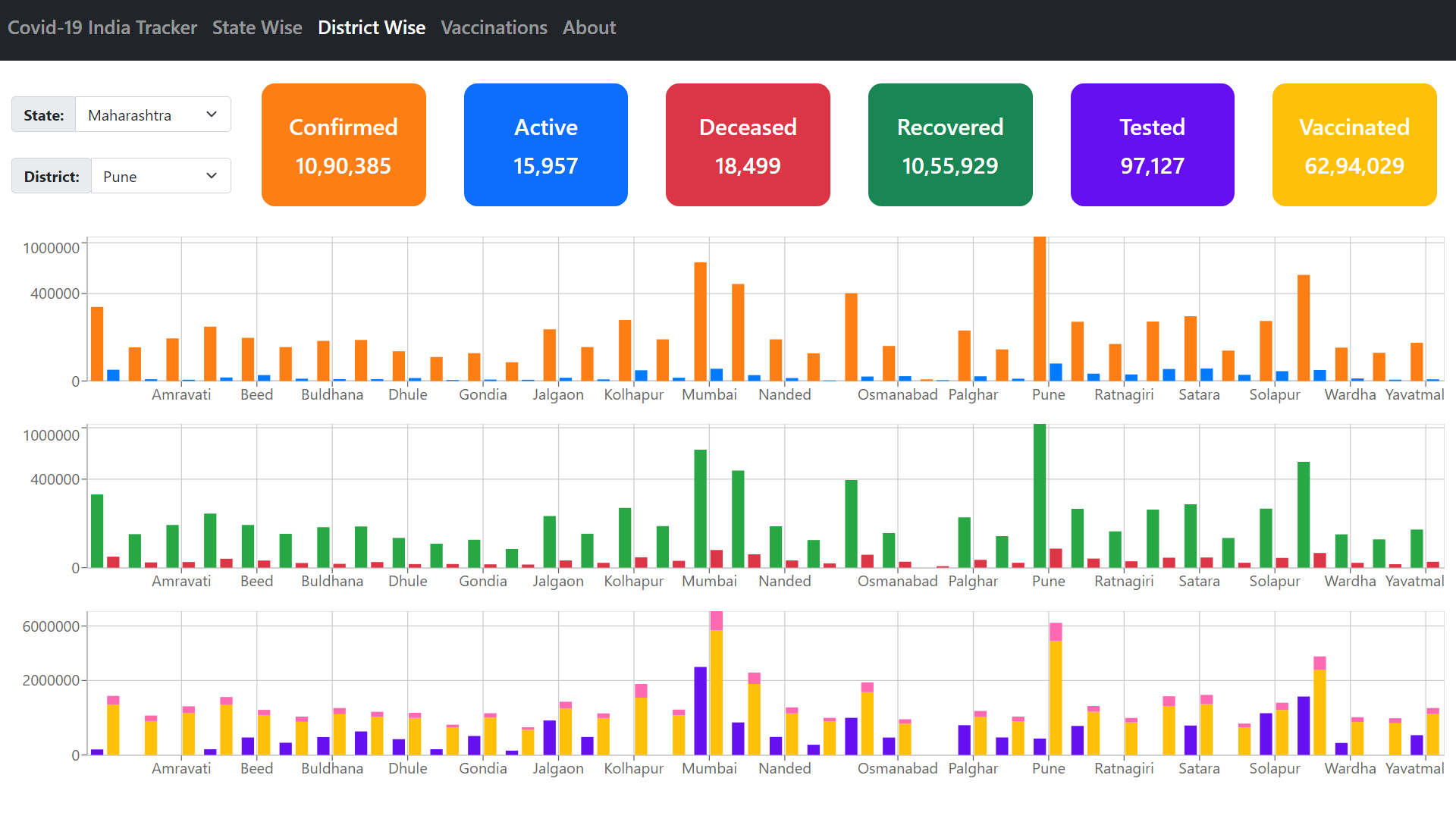
Task: Open the State dropdown showing Maharashtra
Action: 153,115
